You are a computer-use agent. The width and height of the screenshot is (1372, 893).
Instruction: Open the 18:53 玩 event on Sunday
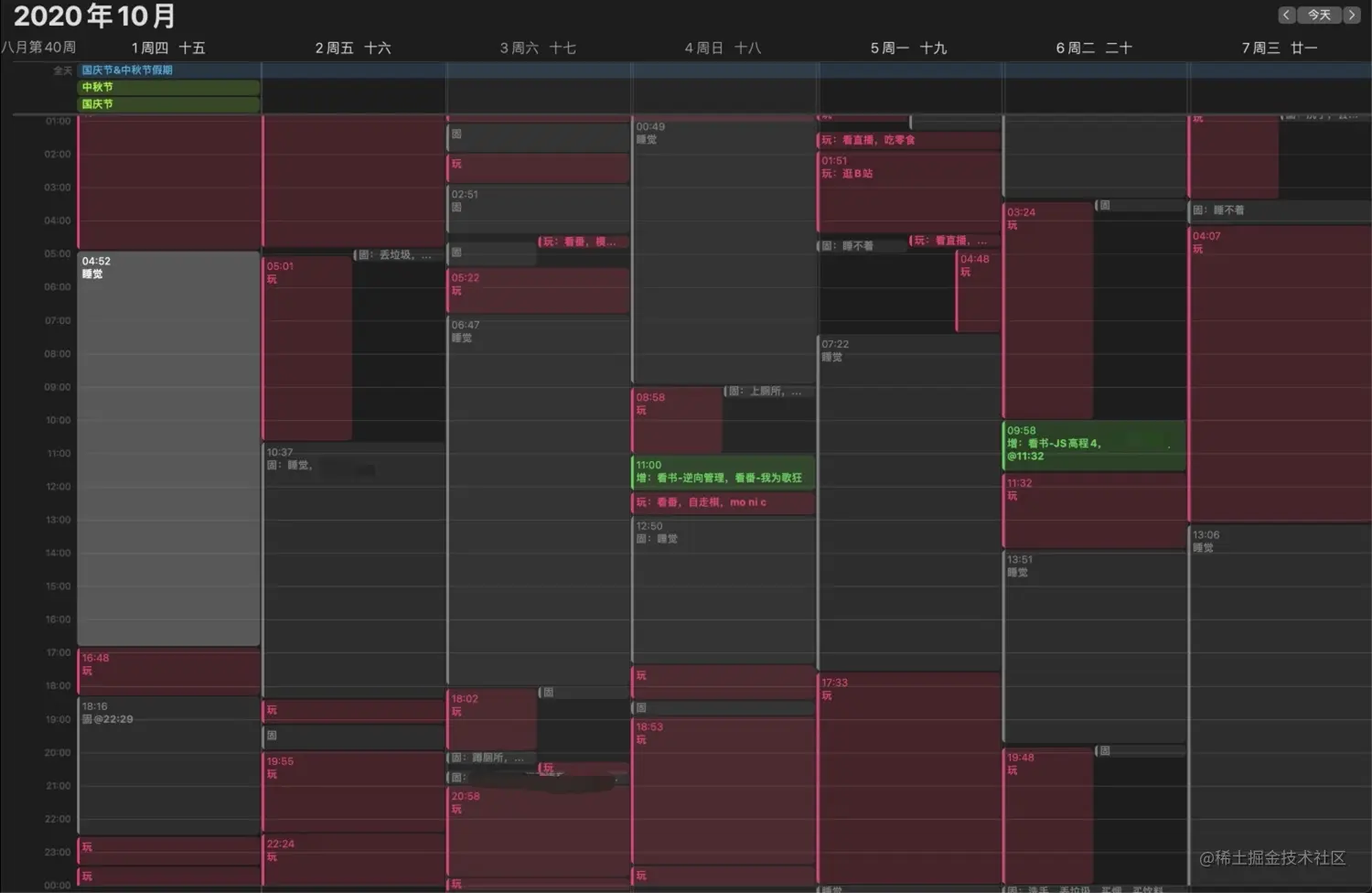[x=723, y=791]
